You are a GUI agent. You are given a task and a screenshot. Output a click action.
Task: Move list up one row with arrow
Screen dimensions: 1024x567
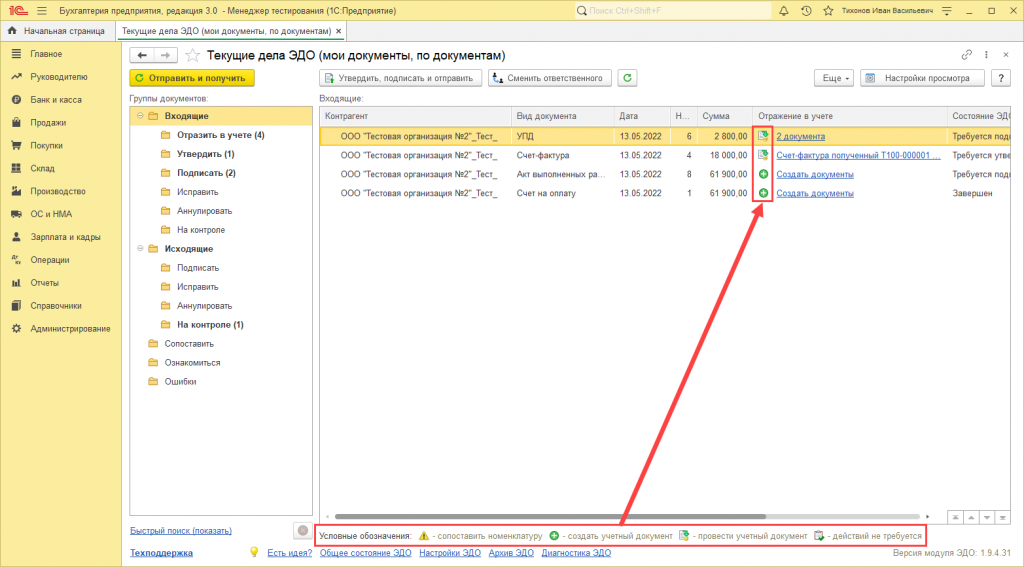(971, 517)
